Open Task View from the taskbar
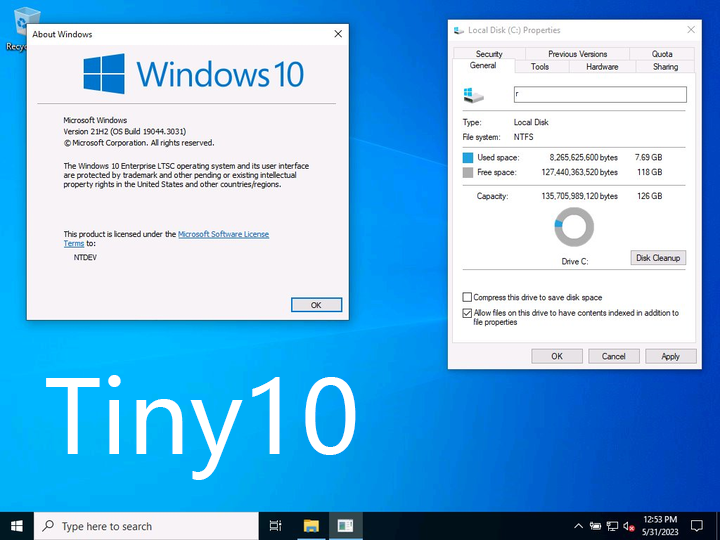The width and height of the screenshot is (720, 540). pos(276,526)
